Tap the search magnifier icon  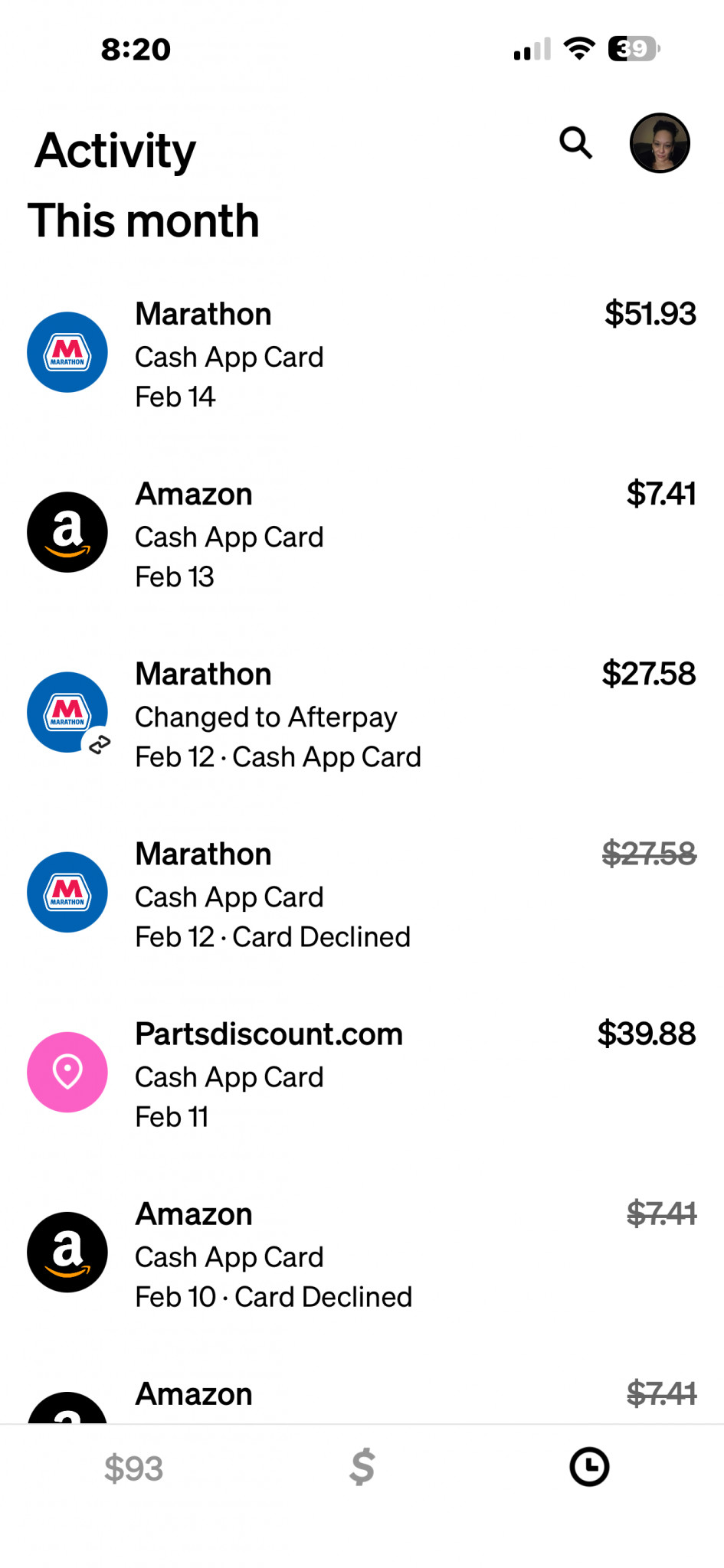[575, 143]
